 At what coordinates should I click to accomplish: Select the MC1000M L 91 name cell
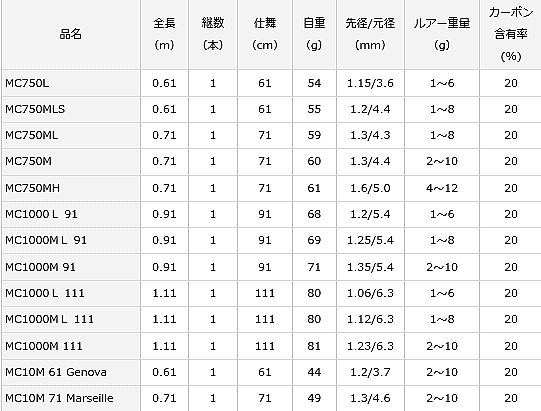pos(71,241)
